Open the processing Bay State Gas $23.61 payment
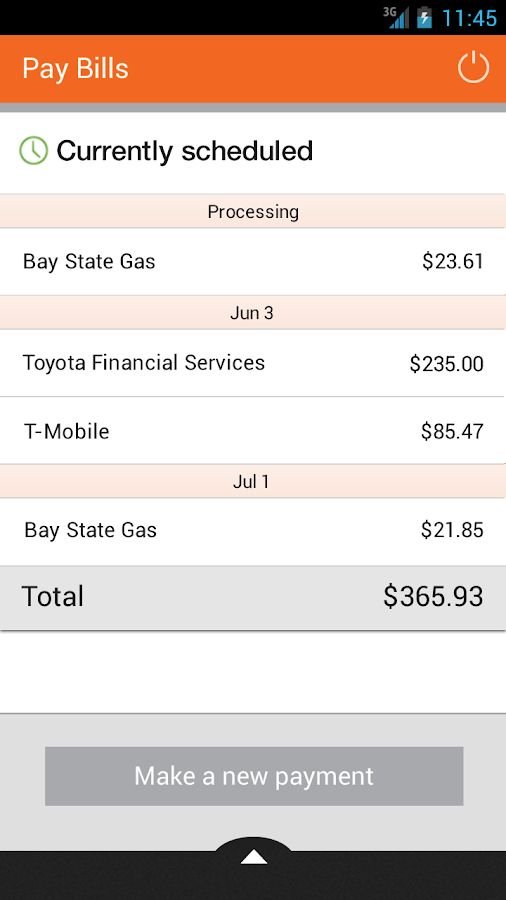 [253, 262]
